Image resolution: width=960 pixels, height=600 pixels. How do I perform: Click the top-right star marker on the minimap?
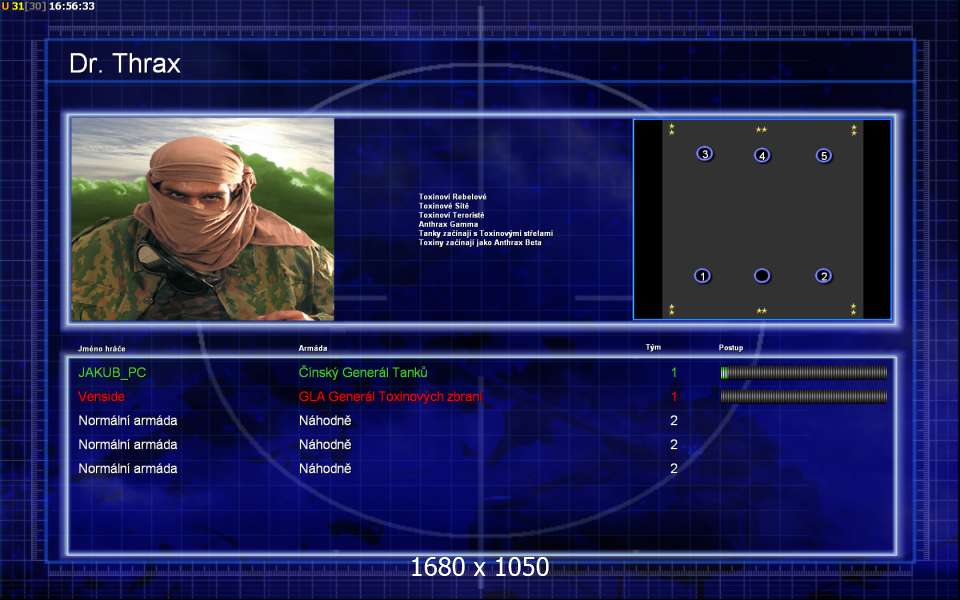click(x=853, y=130)
